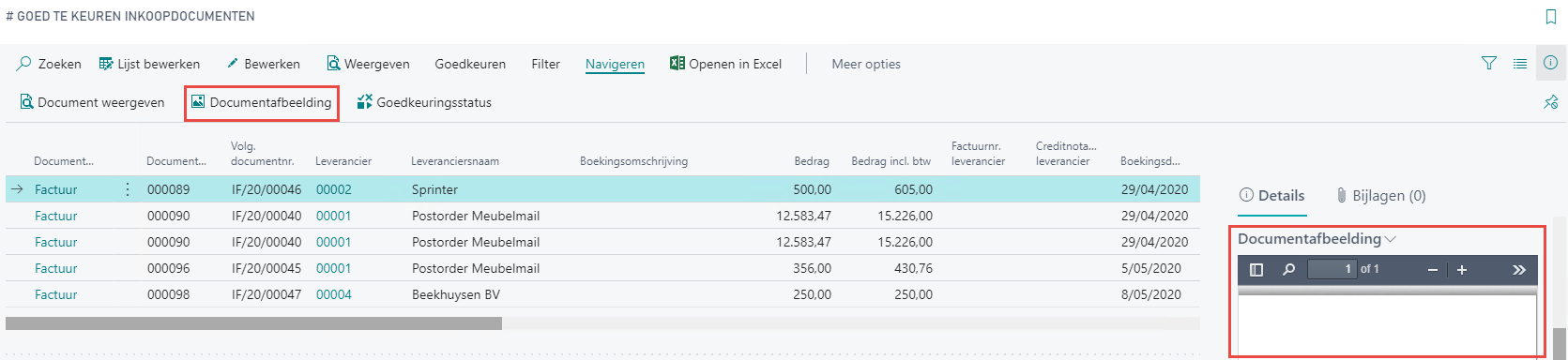Click the PDF viewer search icon
Image resolution: width=1568 pixels, height=360 pixels.
1289,270
